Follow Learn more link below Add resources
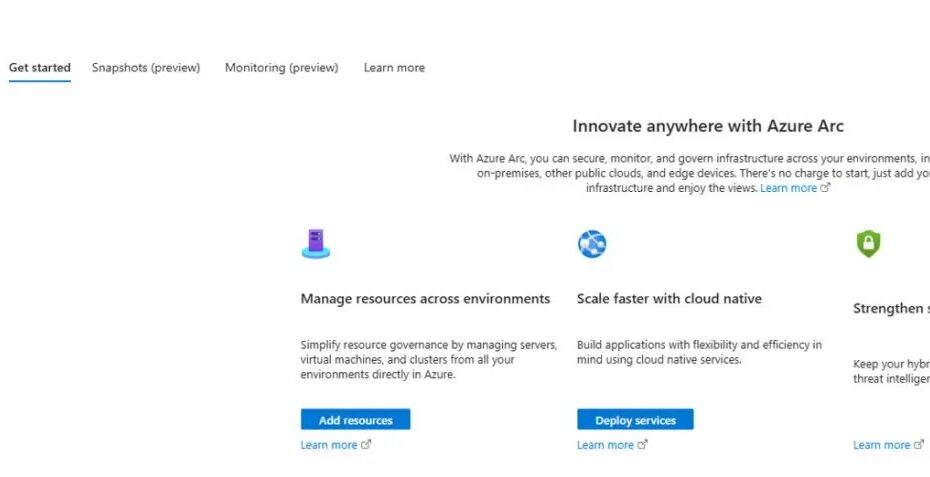The height and width of the screenshot is (477, 930). click(329, 445)
